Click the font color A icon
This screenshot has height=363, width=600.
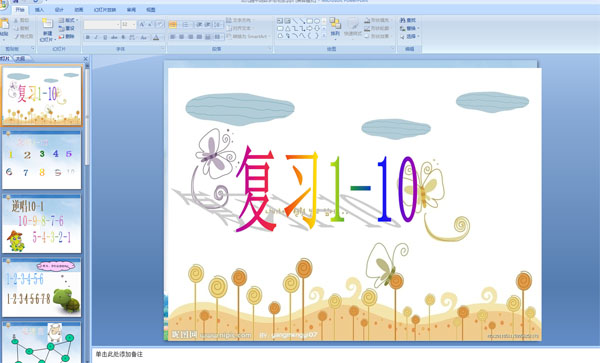pos(156,37)
